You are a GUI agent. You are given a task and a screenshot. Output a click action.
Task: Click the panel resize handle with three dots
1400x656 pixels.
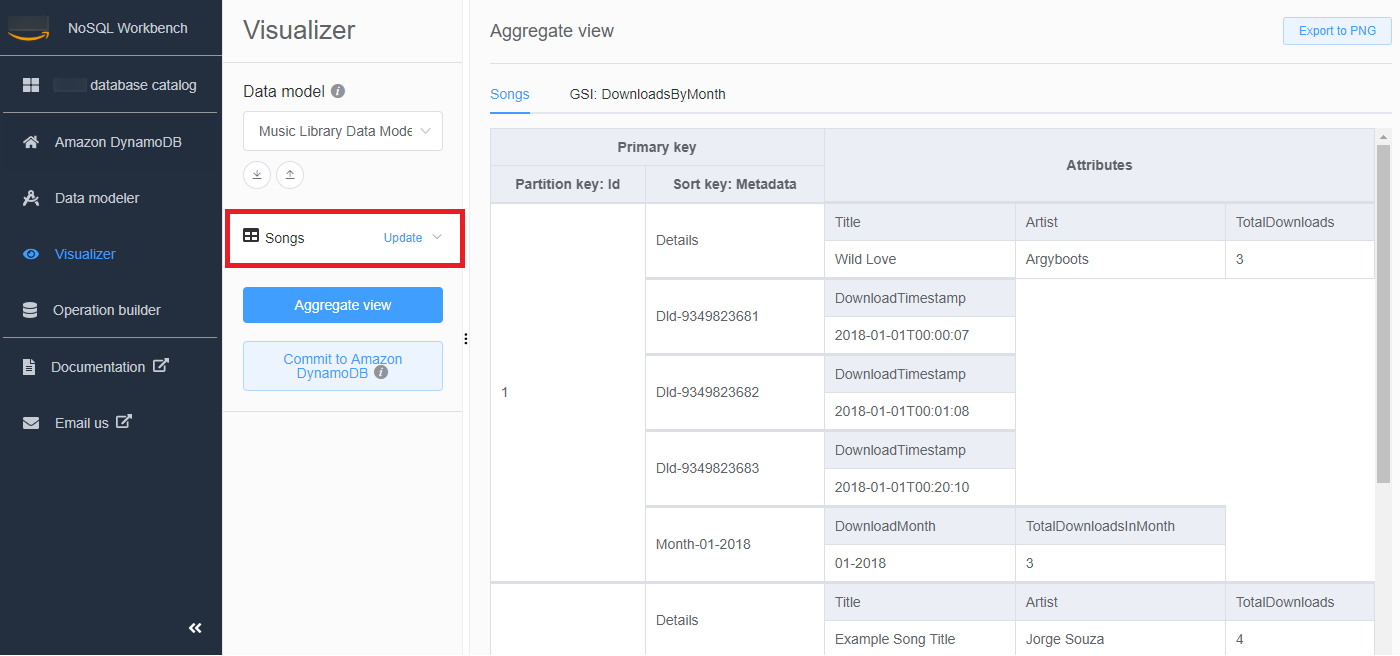coord(466,339)
